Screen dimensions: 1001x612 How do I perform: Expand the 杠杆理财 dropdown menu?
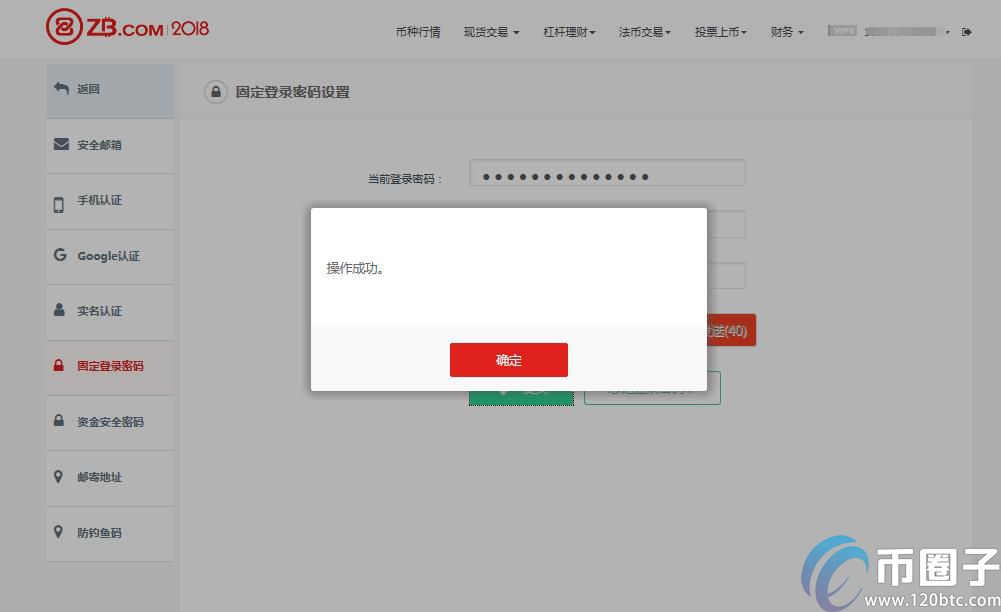[x=569, y=32]
